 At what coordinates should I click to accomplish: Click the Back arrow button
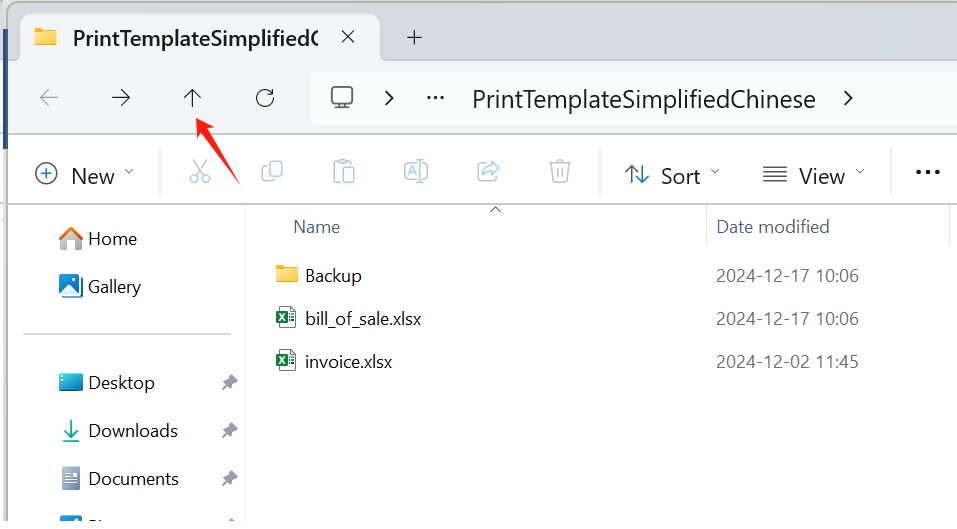(49, 97)
